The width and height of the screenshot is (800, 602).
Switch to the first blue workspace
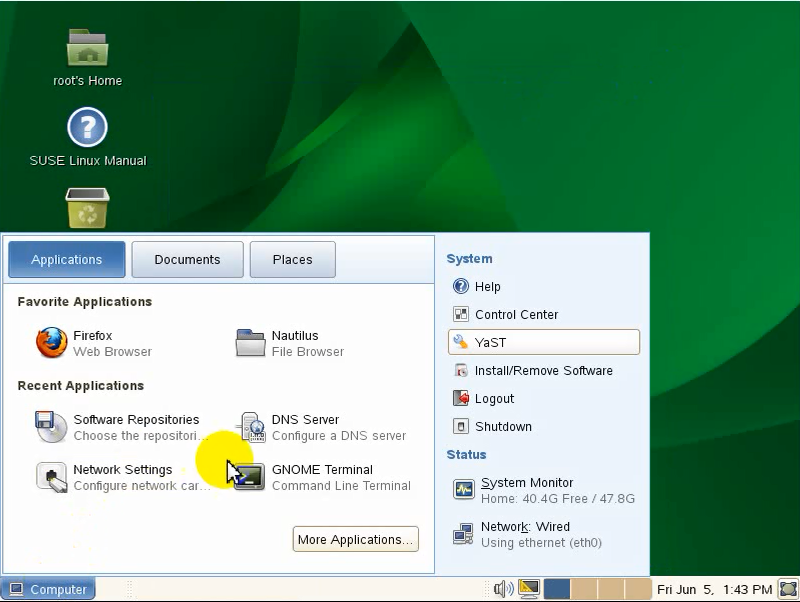557,589
